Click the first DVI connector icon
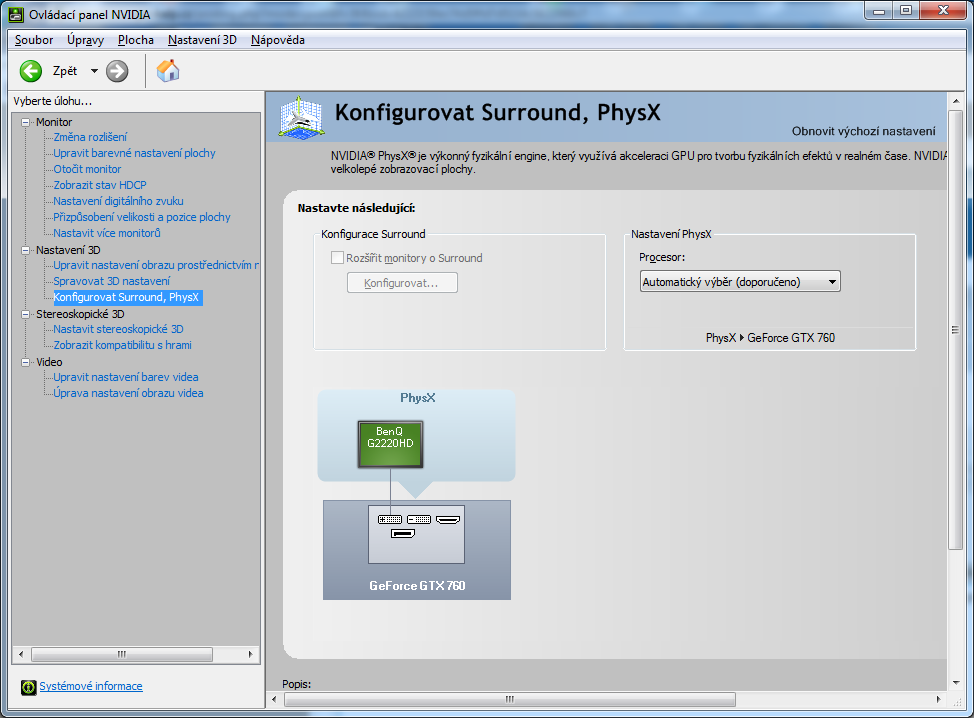The width and height of the screenshot is (974, 718). (x=390, y=519)
